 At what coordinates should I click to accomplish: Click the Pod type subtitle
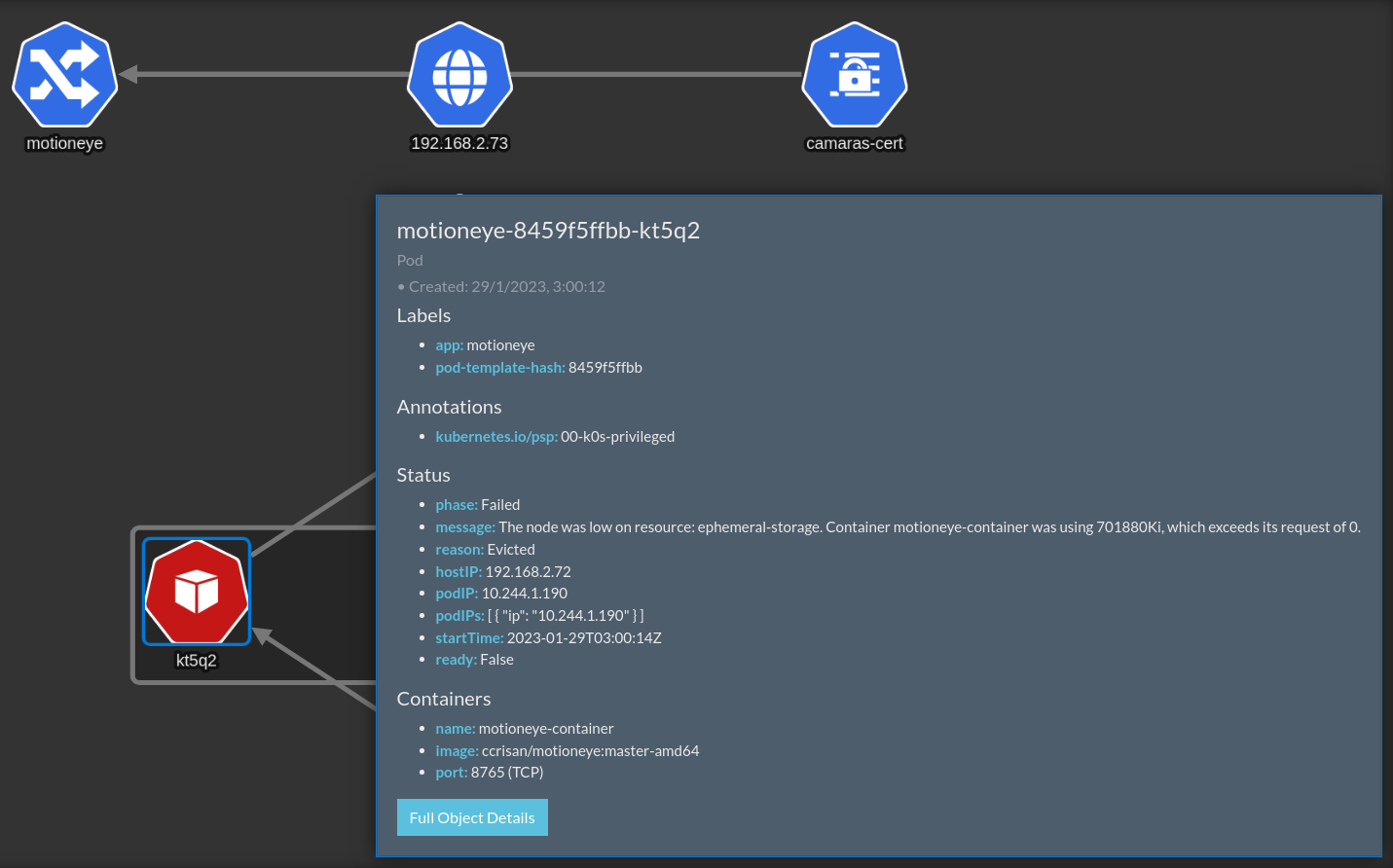click(x=410, y=260)
